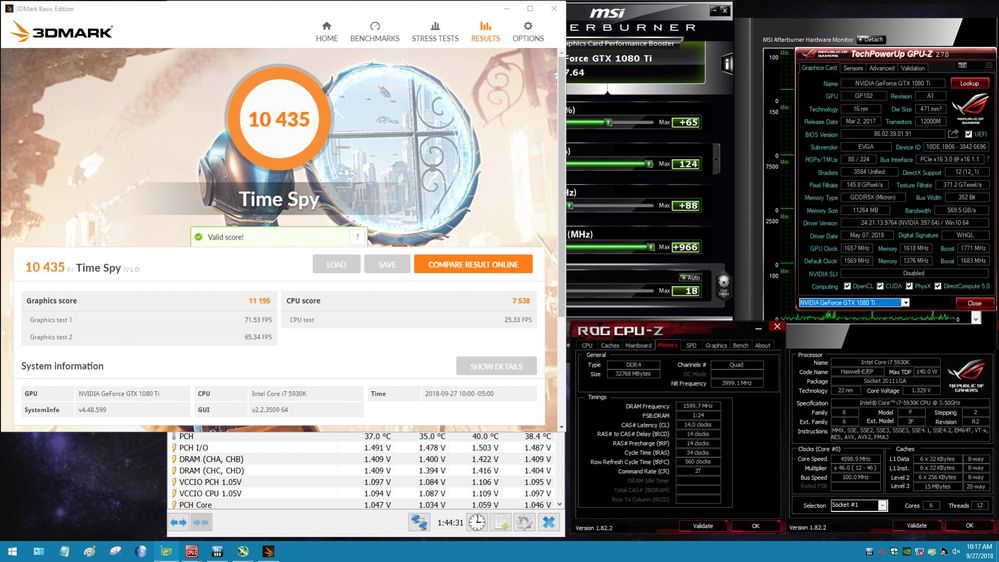Click green X taskbar icon
The height and width of the screenshot is (562, 999).
point(242,551)
